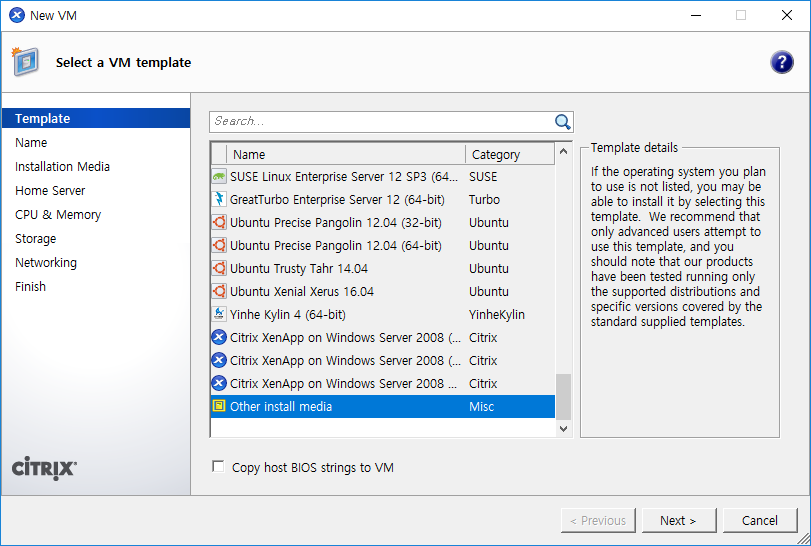811x546 pixels.
Task: Click the Misc category cell
Action: pyautogui.click(x=482, y=406)
